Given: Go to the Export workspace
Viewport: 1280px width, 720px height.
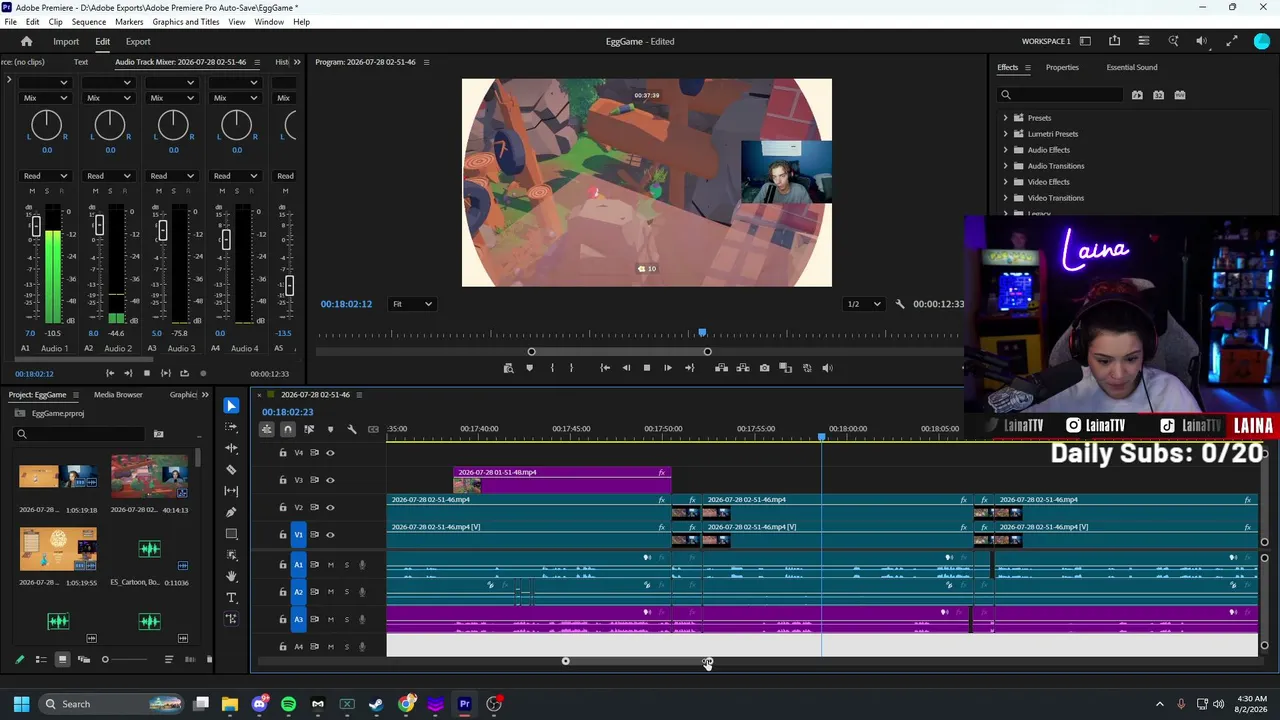Looking at the screenshot, I should click(138, 42).
